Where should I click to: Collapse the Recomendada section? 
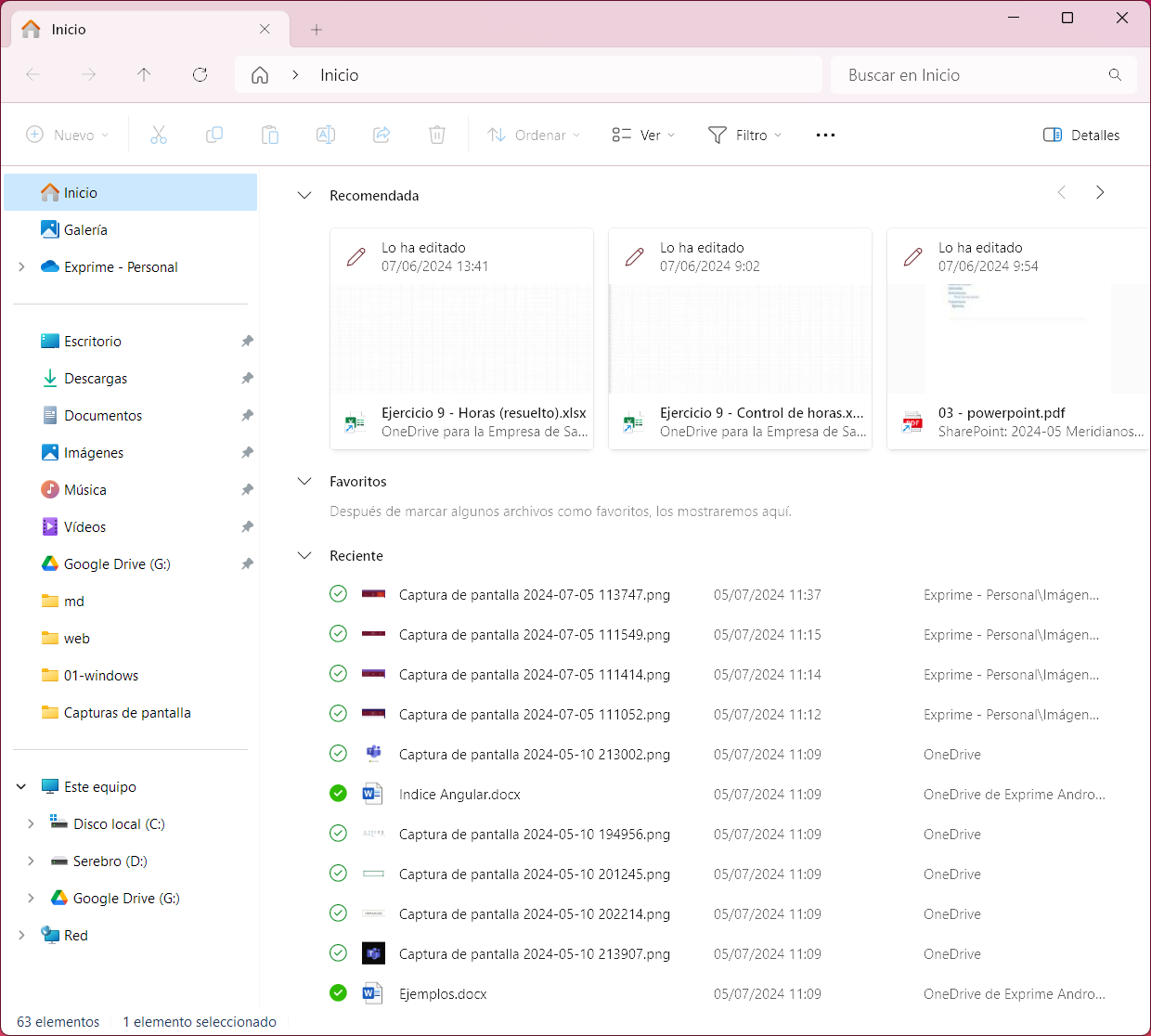pos(304,196)
